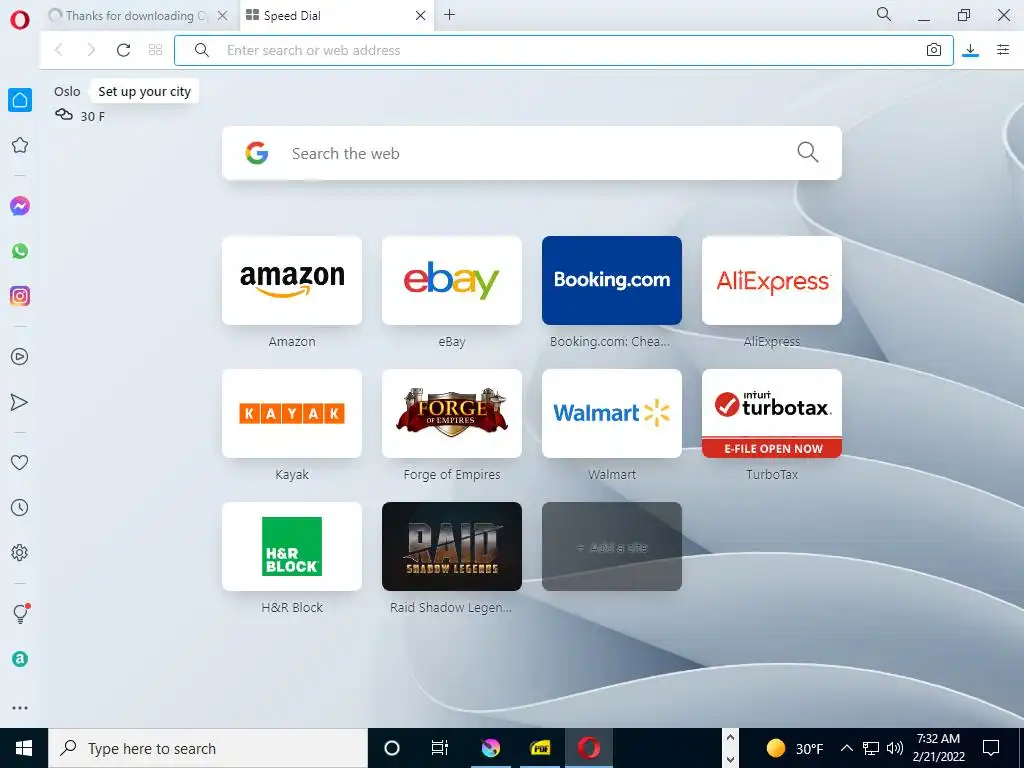Open the colorful circle app on taskbar
The width and height of the screenshot is (1024, 768).
(491, 748)
